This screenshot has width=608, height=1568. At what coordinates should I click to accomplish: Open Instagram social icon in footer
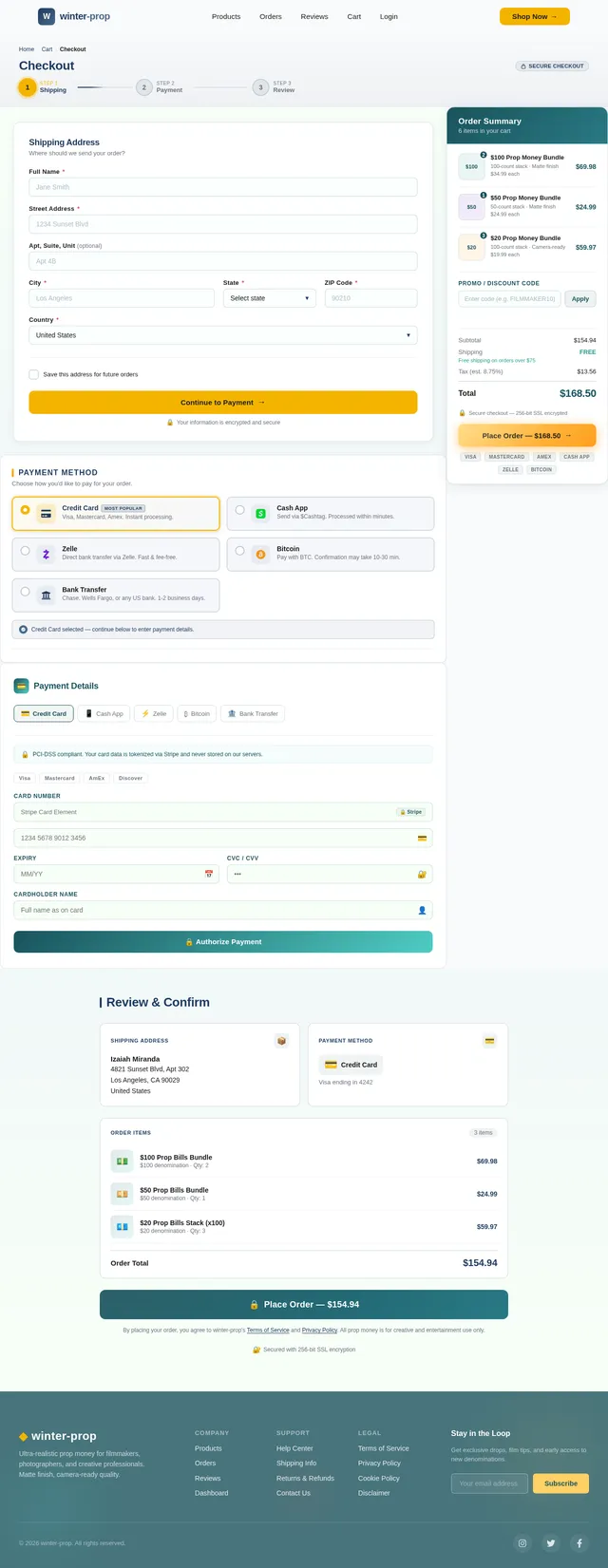pos(522,1543)
